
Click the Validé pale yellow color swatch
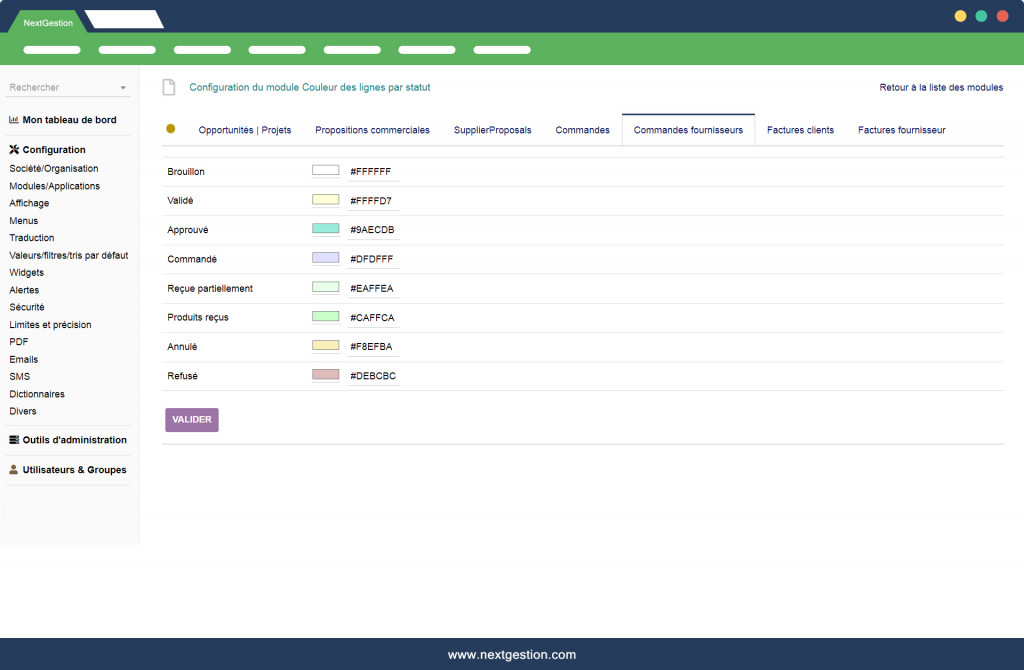click(x=326, y=200)
